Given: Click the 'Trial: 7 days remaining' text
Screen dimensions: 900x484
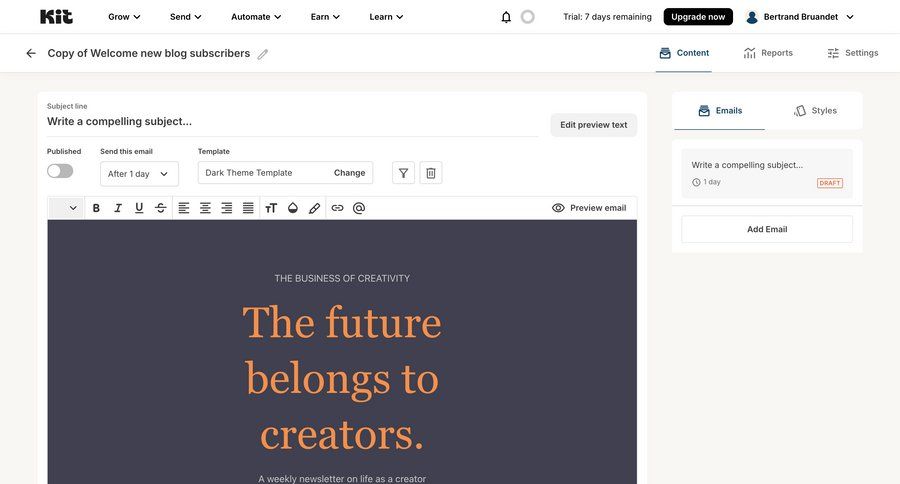Looking at the screenshot, I should pos(607,17).
